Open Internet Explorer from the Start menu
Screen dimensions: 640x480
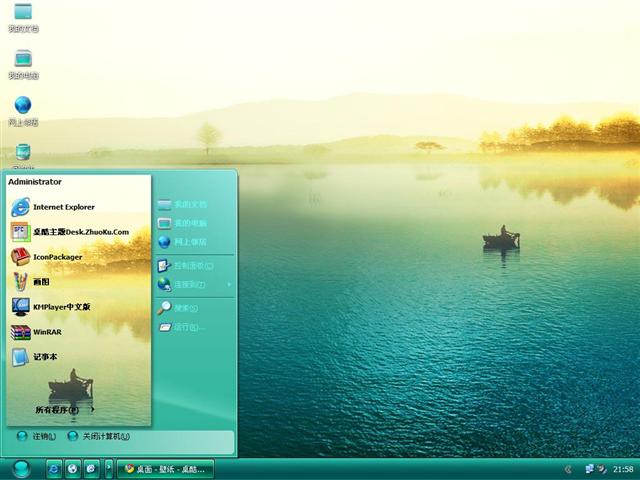(63, 207)
